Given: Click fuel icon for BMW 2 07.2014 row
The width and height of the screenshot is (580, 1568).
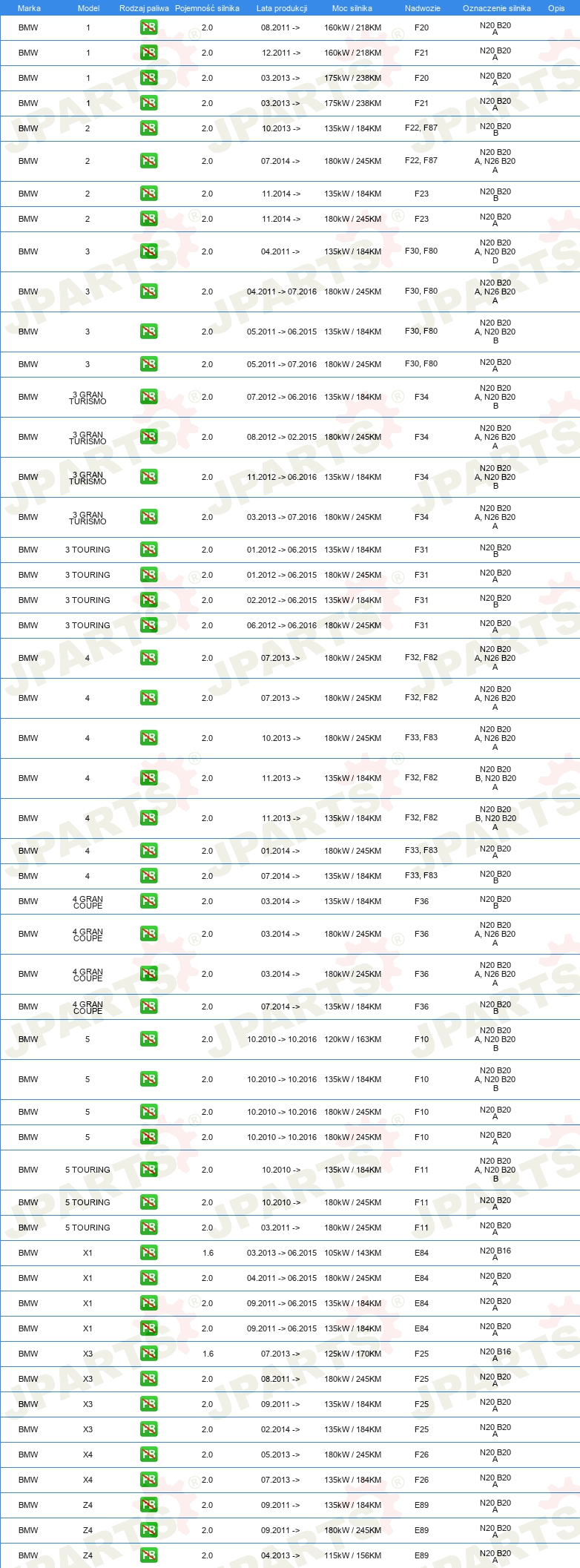Looking at the screenshot, I should (148, 161).
